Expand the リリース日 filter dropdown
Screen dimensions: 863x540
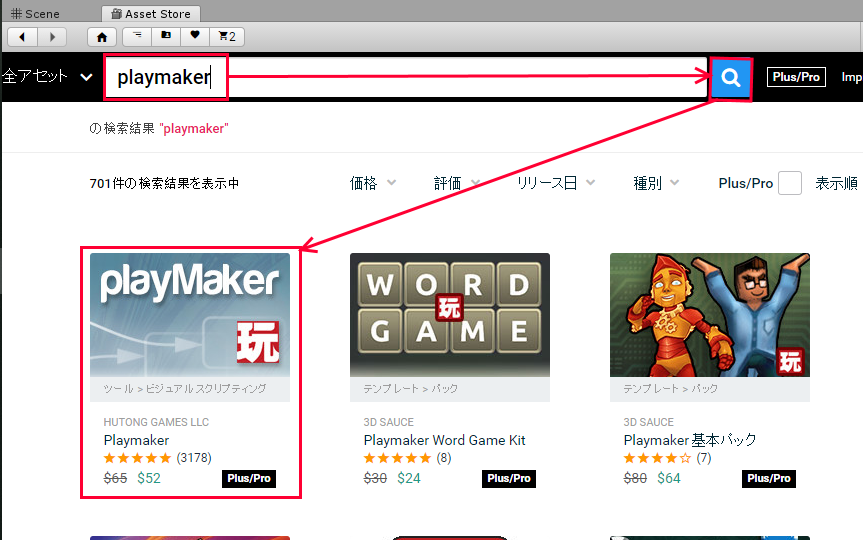click(x=556, y=183)
